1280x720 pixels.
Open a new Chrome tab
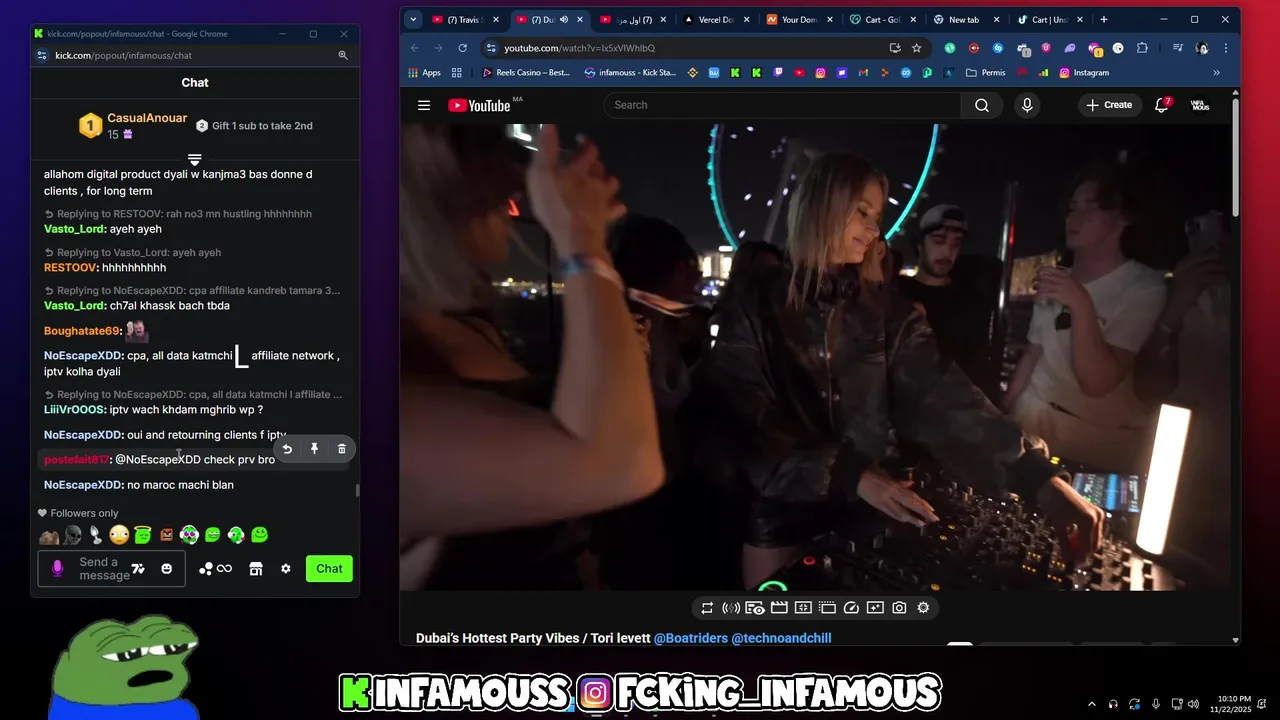[1104, 20]
